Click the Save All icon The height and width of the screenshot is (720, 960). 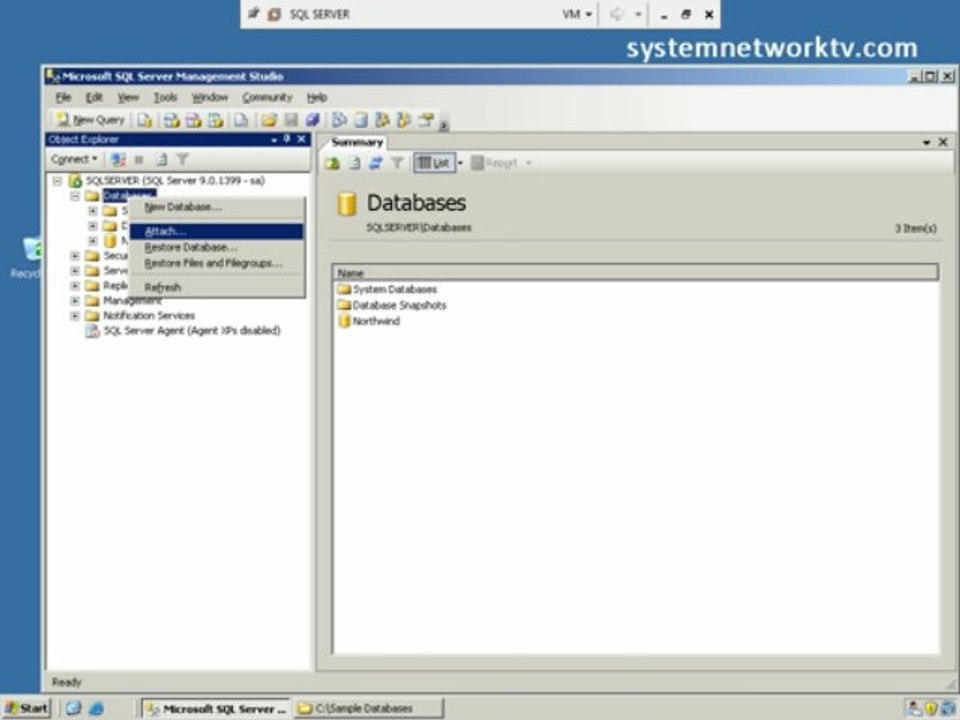coord(312,120)
